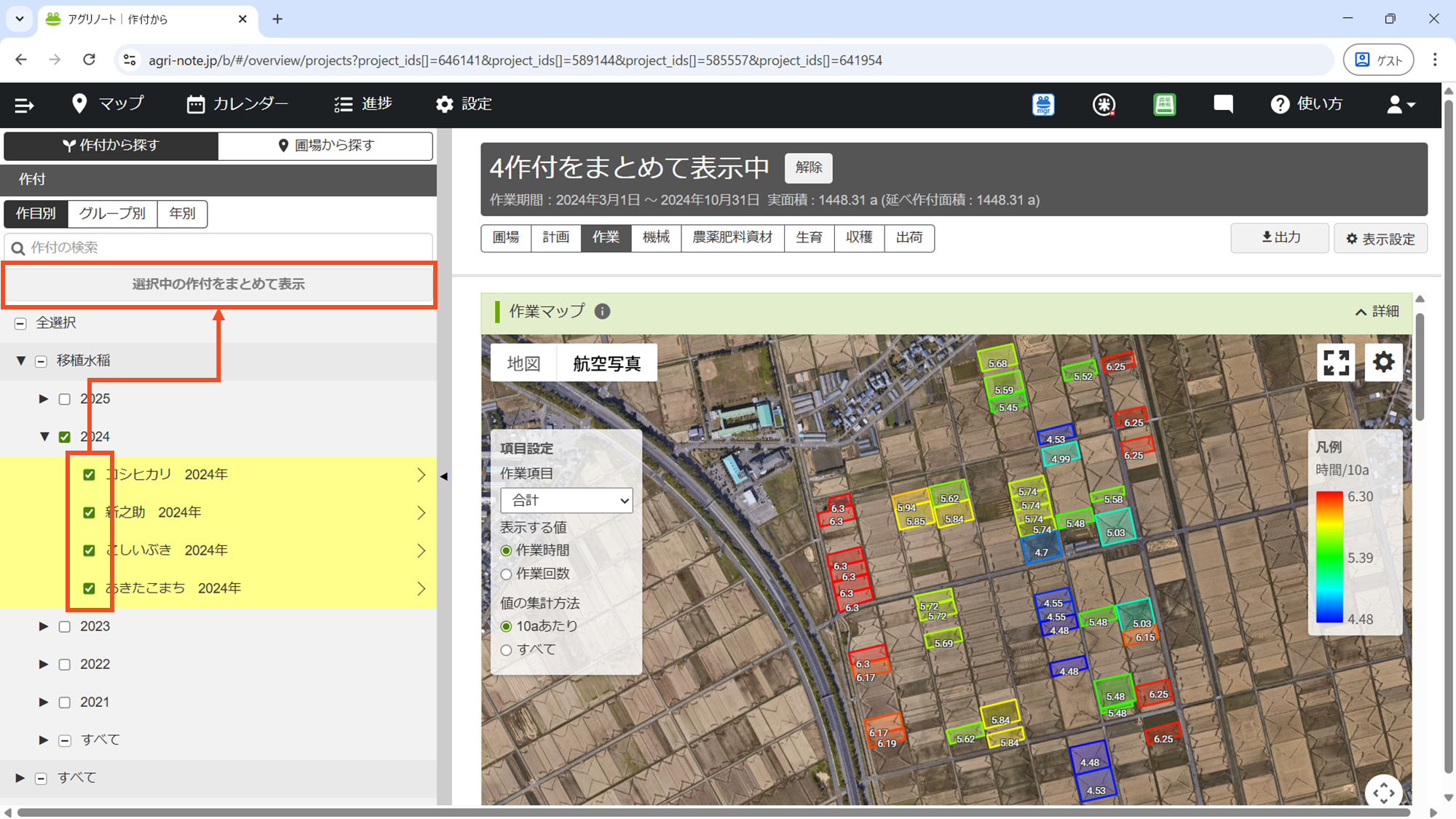Viewport: 1456px width, 819px height.
Task: Collapse the 移植水稲 tree node
Action: (x=21, y=360)
